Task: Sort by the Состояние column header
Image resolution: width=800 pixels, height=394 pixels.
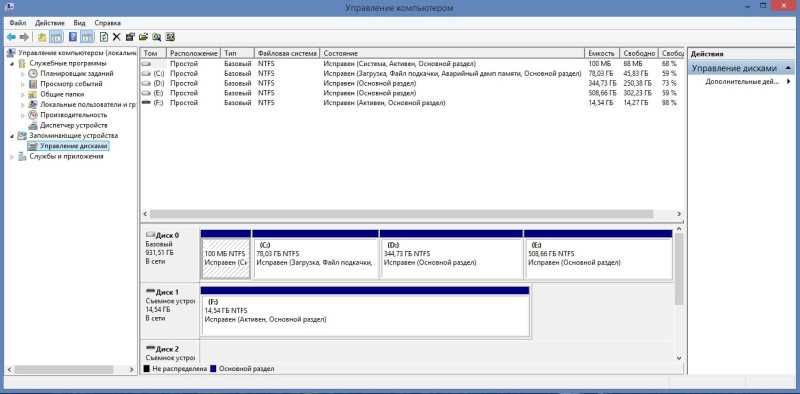Action: point(452,53)
